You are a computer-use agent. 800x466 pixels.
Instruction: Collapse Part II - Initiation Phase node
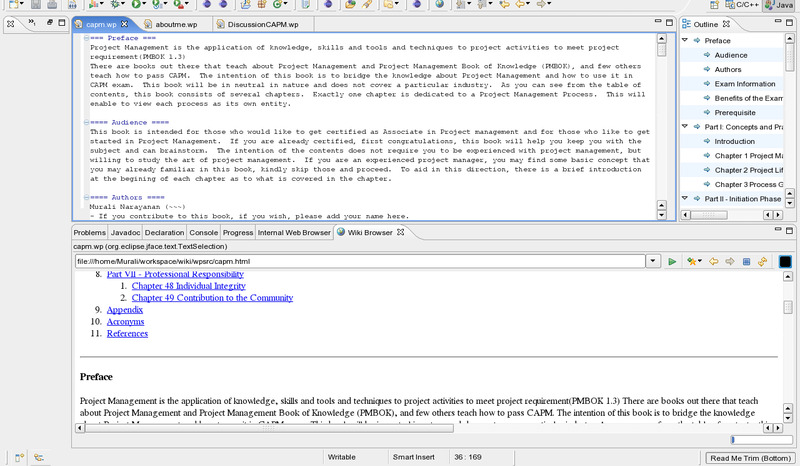[x=685, y=199]
